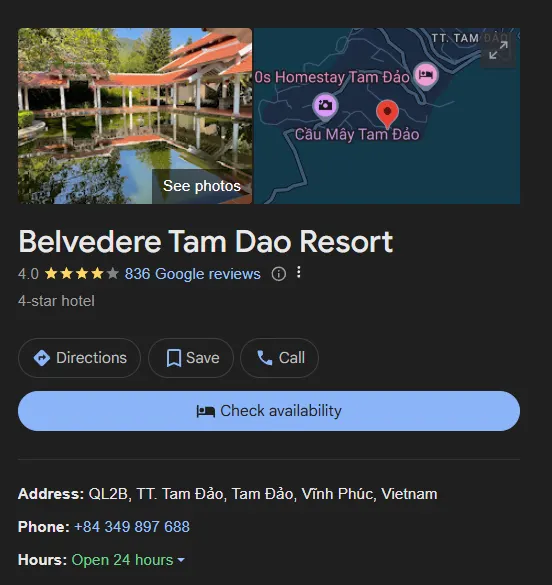
Task: Click the Belvedere Tam Dao Resort title
Action: coord(206,242)
